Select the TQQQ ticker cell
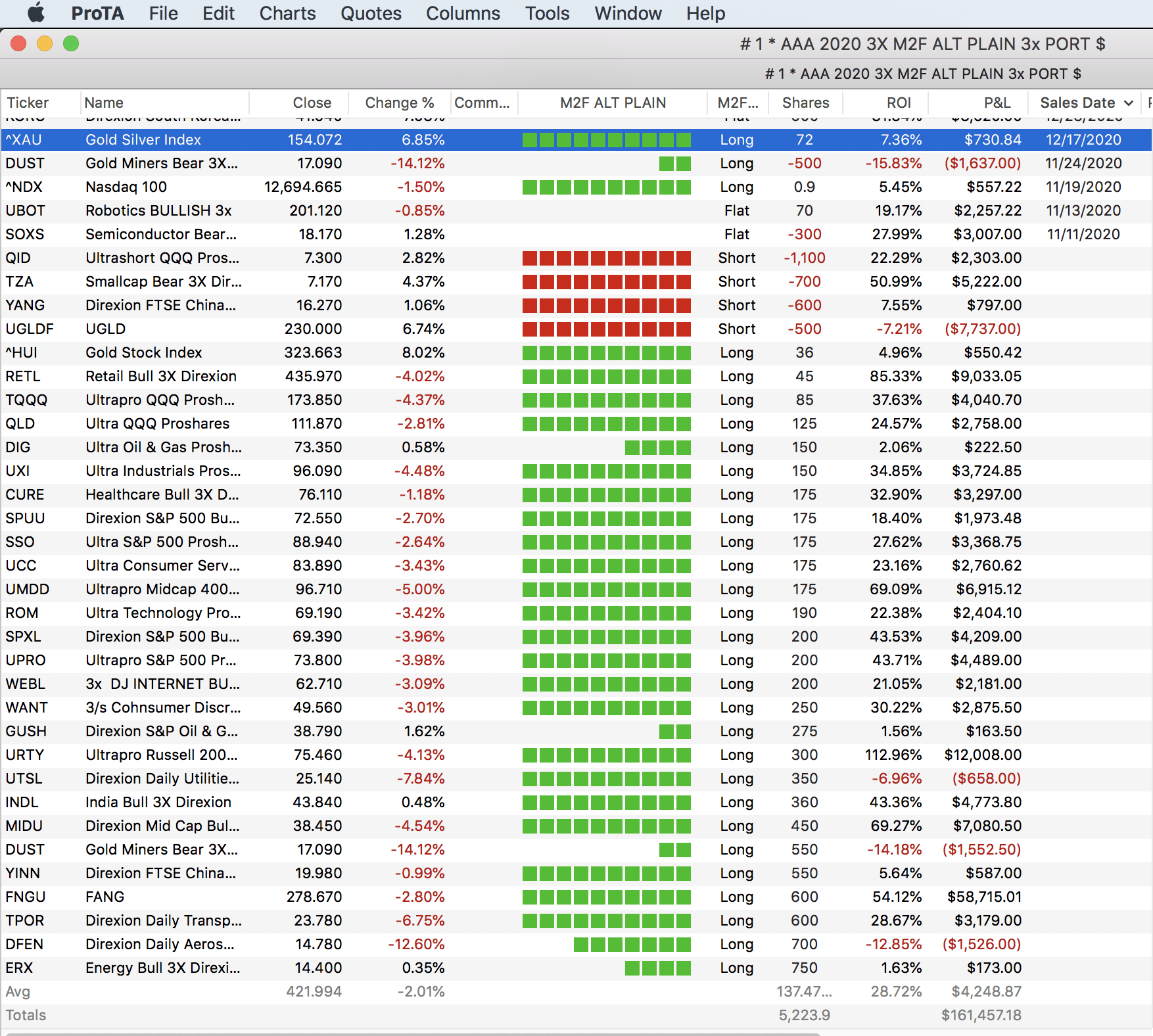 [x=26, y=400]
